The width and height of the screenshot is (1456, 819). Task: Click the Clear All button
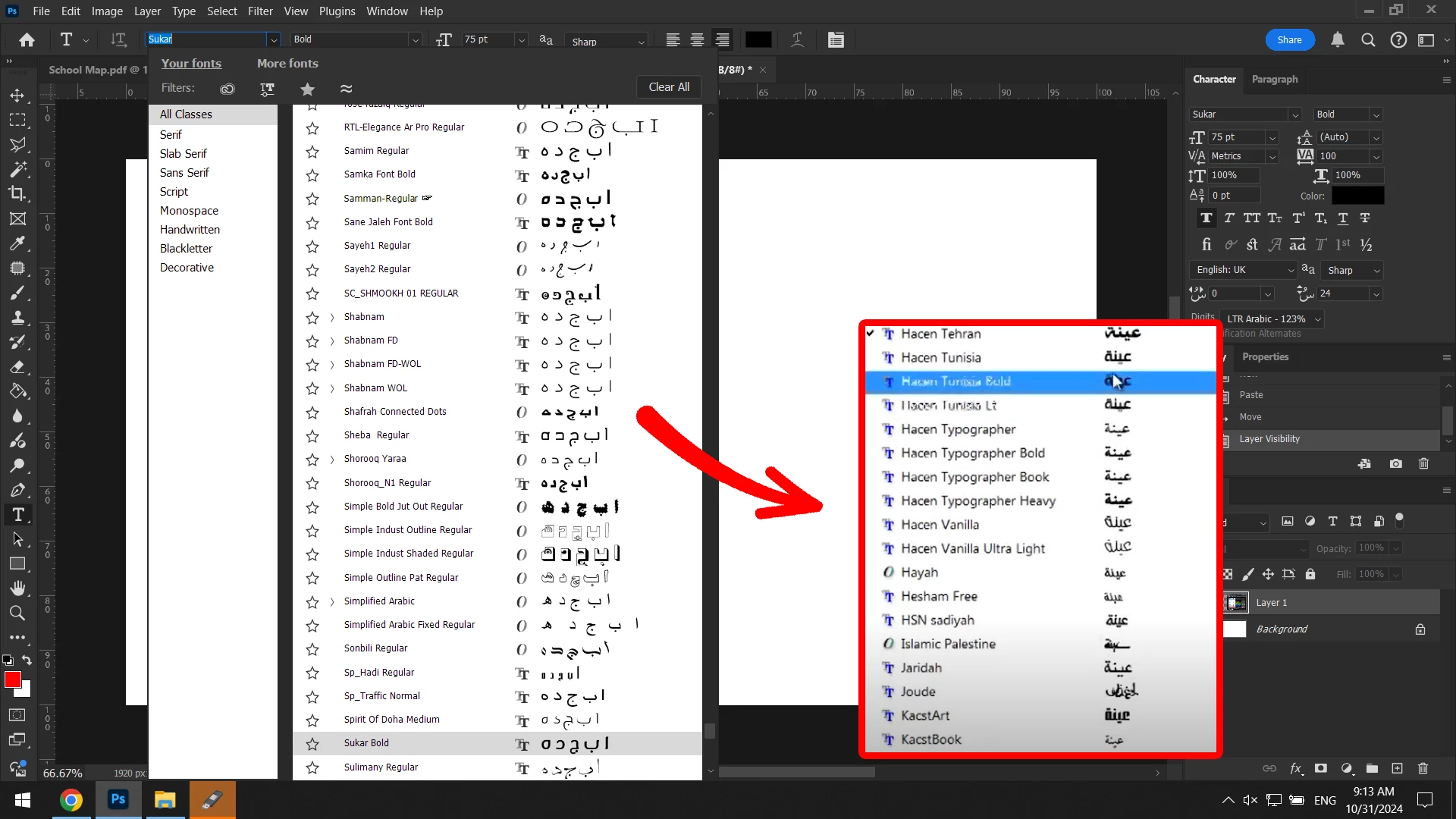coord(668,87)
